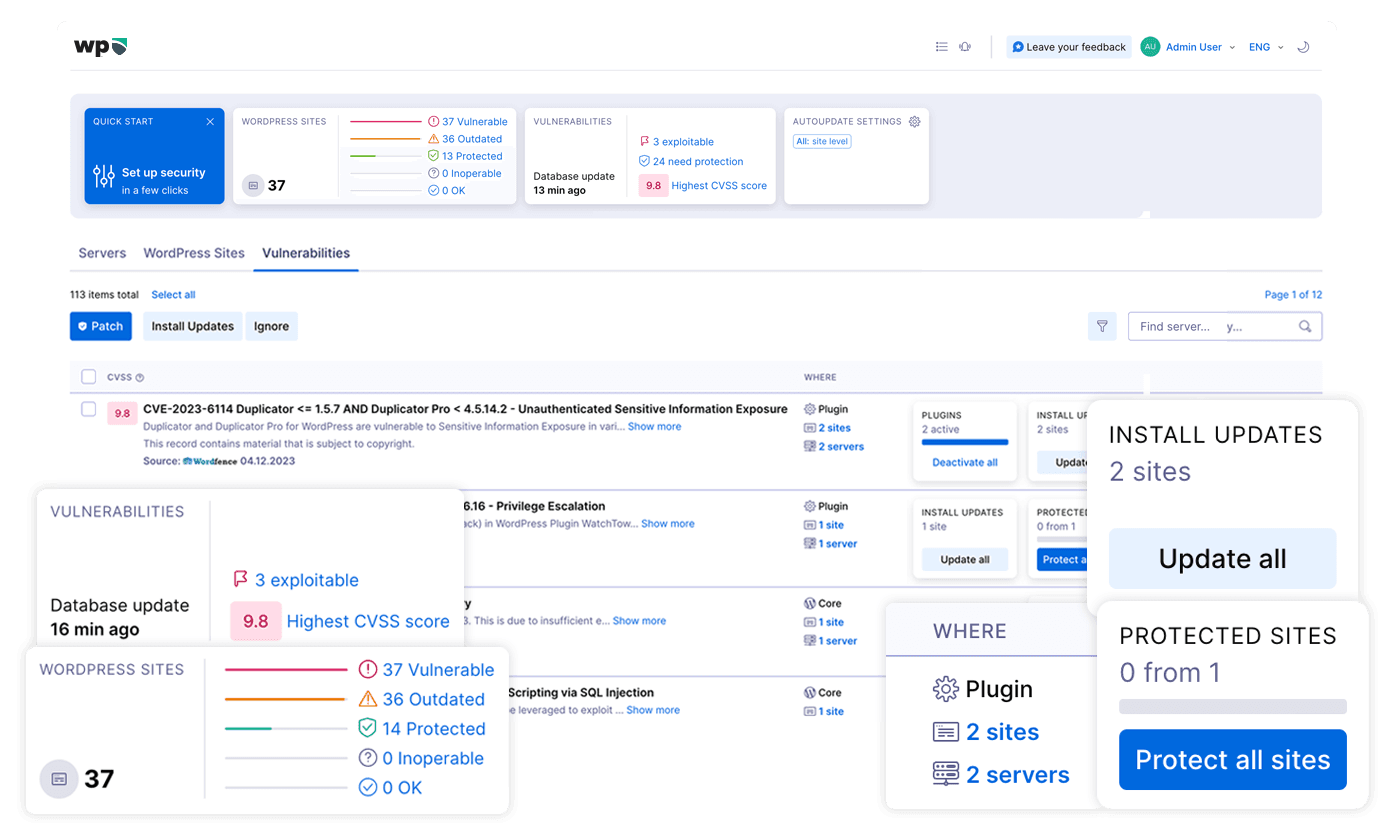Image resolution: width=1400 pixels, height=833 pixels.
Task: Click the magnifier icon in the search box
Action: (1305, 326)
